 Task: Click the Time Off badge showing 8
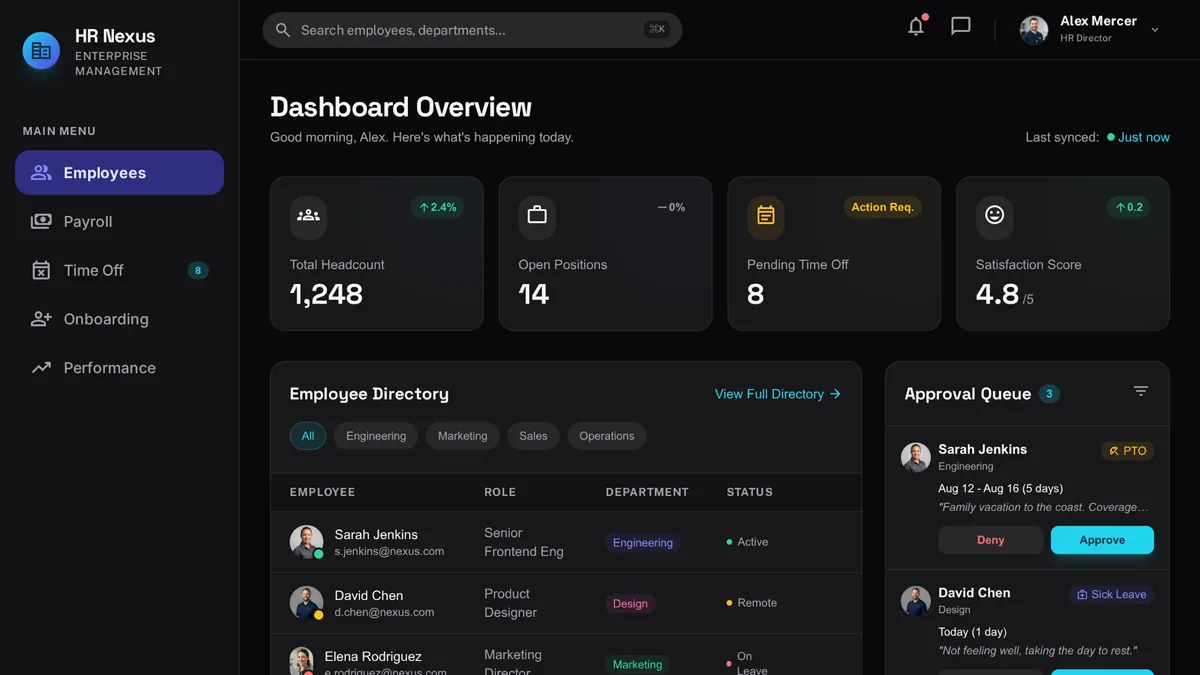pyautogui.click(x=198, y=270)
